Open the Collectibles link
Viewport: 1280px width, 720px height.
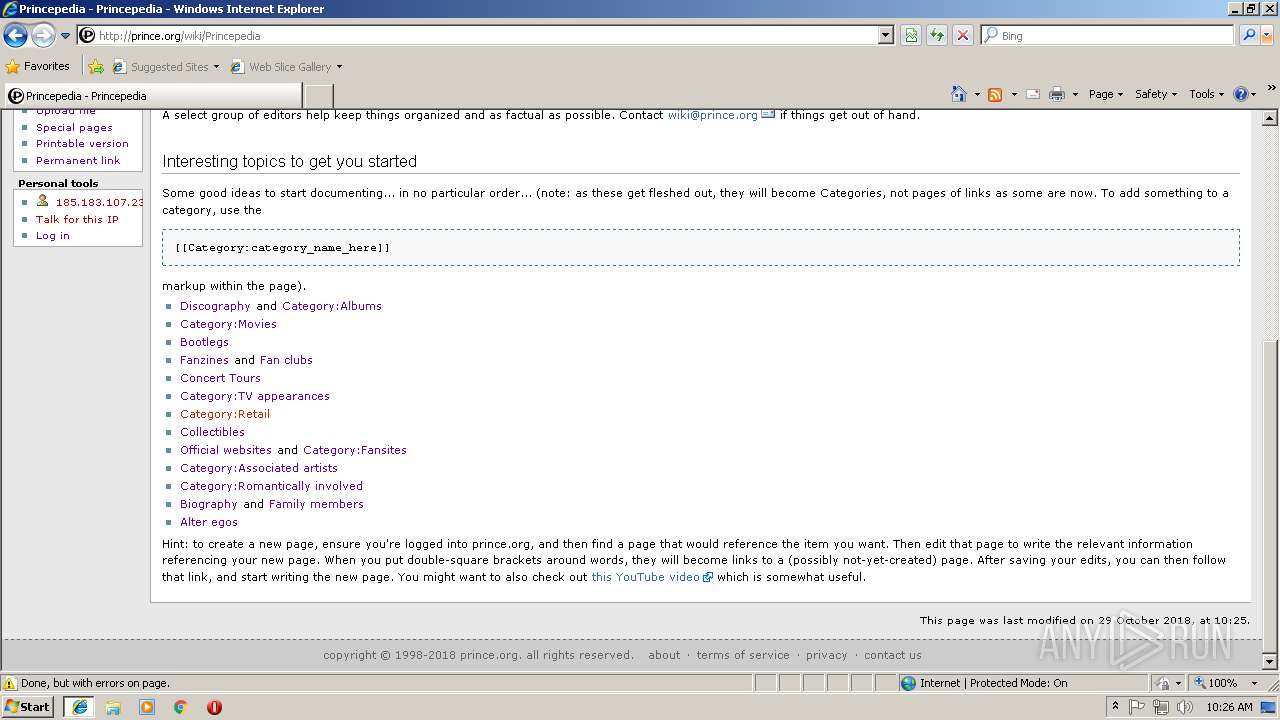(212, 432)
